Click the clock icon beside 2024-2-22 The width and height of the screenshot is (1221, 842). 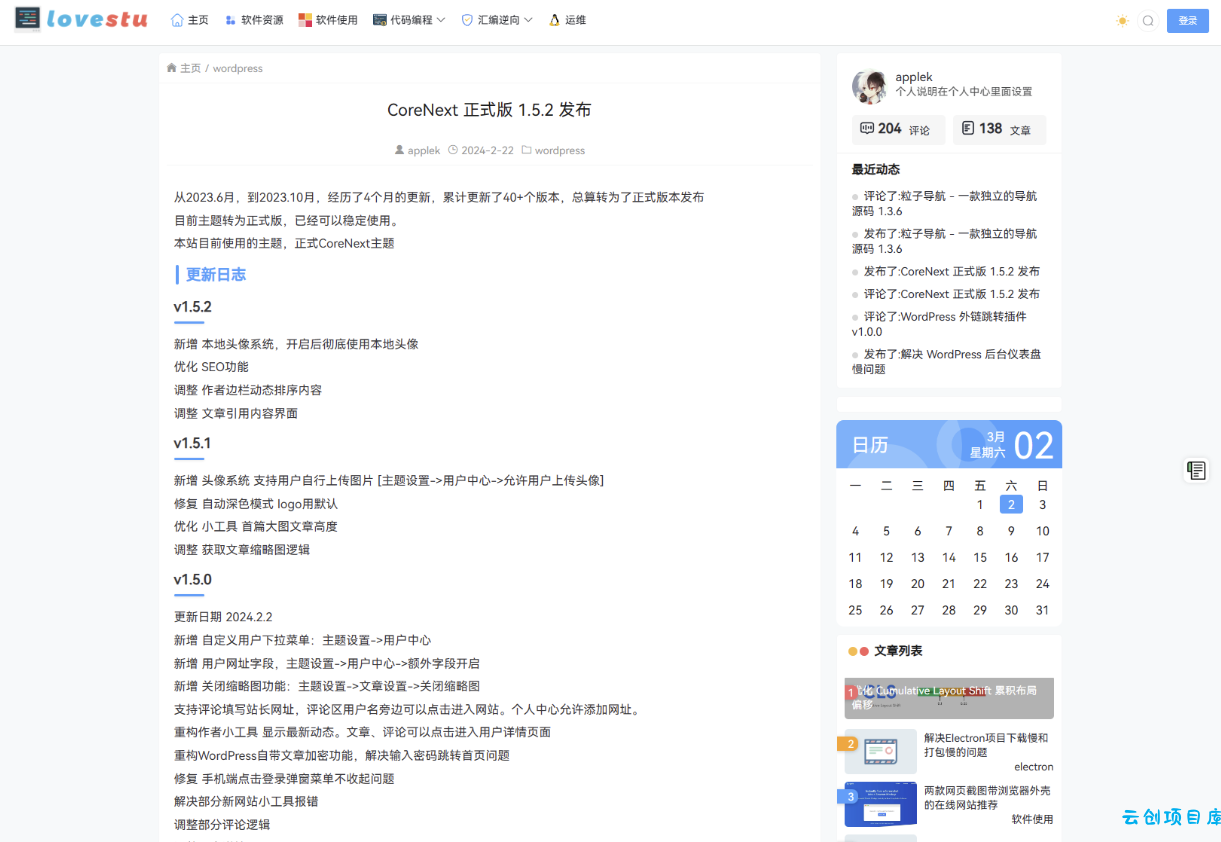pos(453,150)
